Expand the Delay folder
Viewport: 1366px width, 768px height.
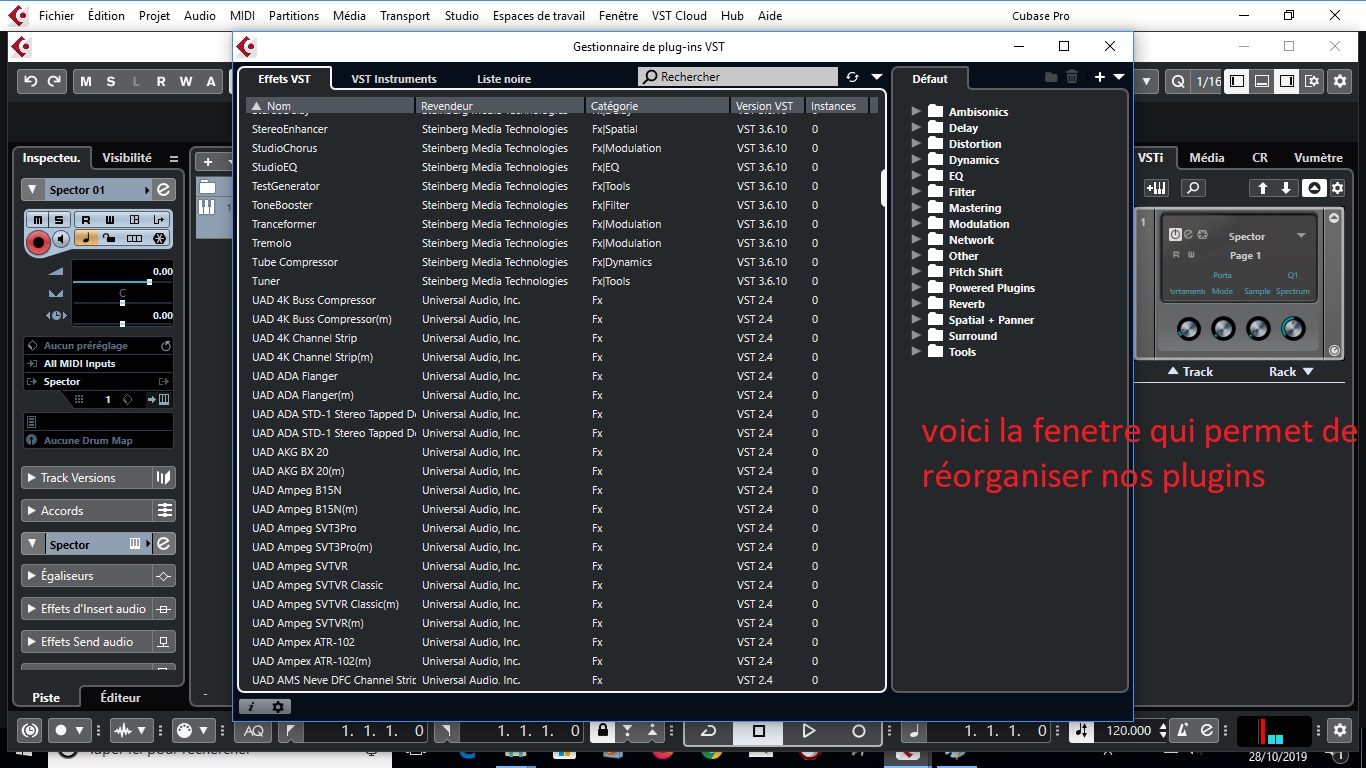click(x=916, y=128)
